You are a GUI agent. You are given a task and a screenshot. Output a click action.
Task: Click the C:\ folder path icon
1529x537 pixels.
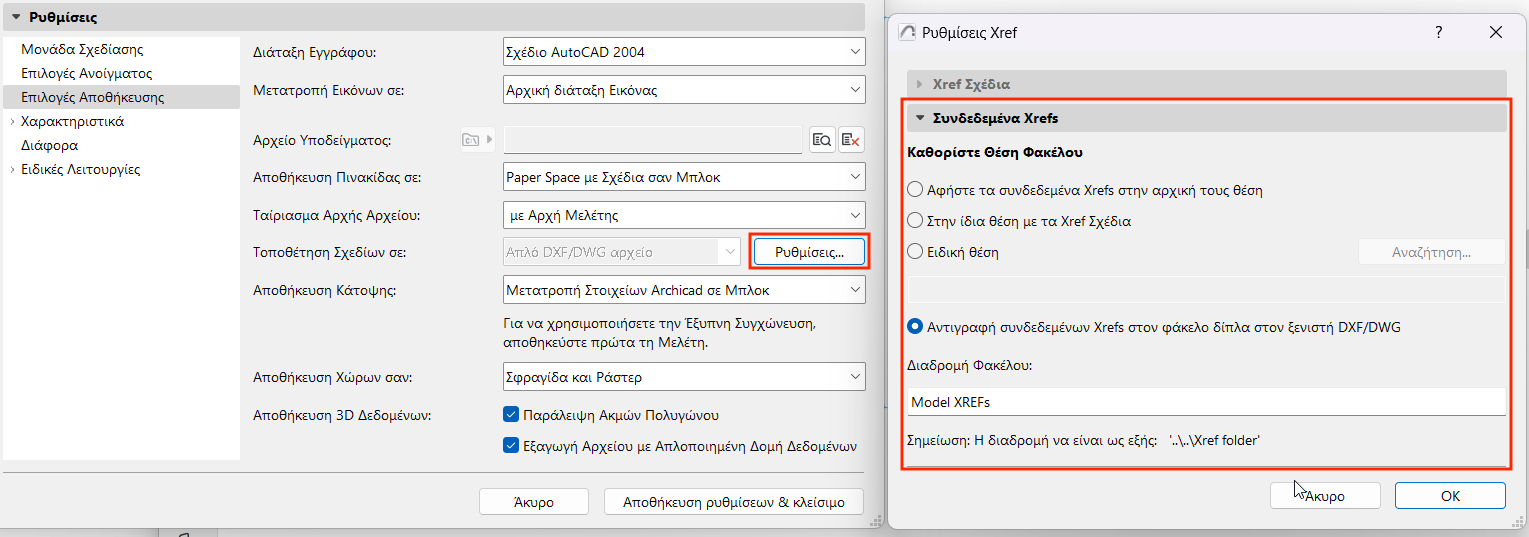click(x=471, y=140)
